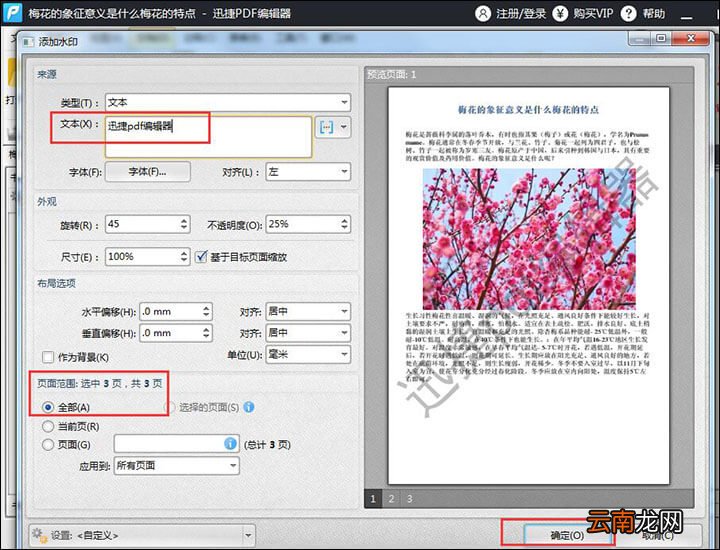Screen dimensions: 720x550
Task: Click the 文本(X) watermark text field
Action: [208, 137]
